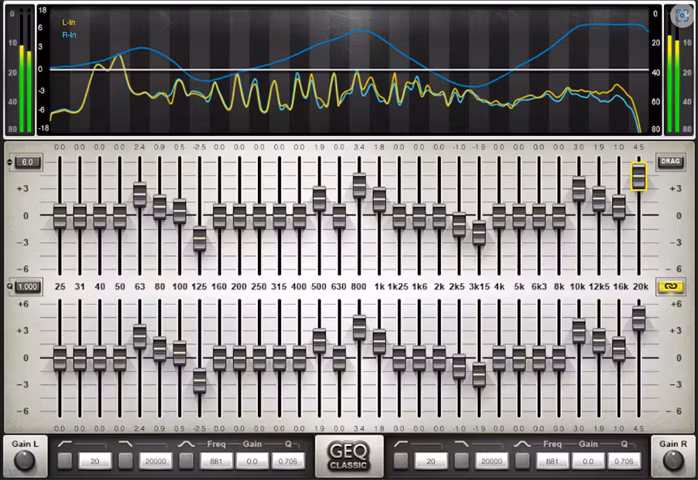This screenshot has height=480, width=698.
Task: Click the R-In legend label
Action: (x=69, y=35)
